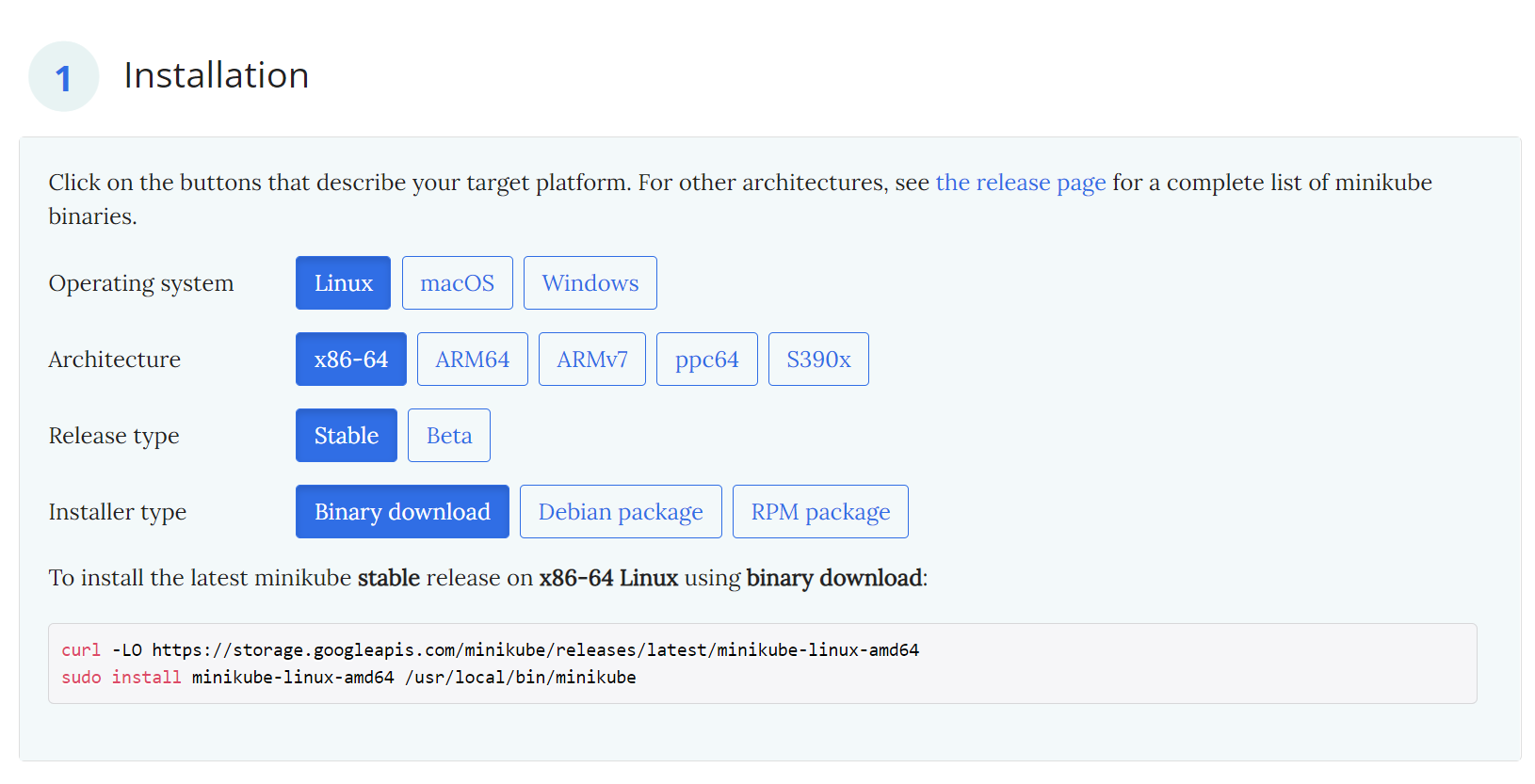
Task: Switch release type to Beta
Action: pos(448,435)
